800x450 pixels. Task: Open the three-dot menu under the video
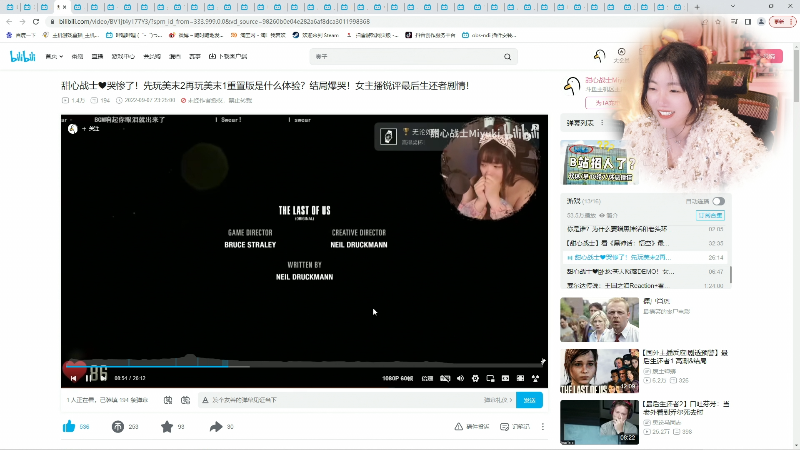(543, 427)
